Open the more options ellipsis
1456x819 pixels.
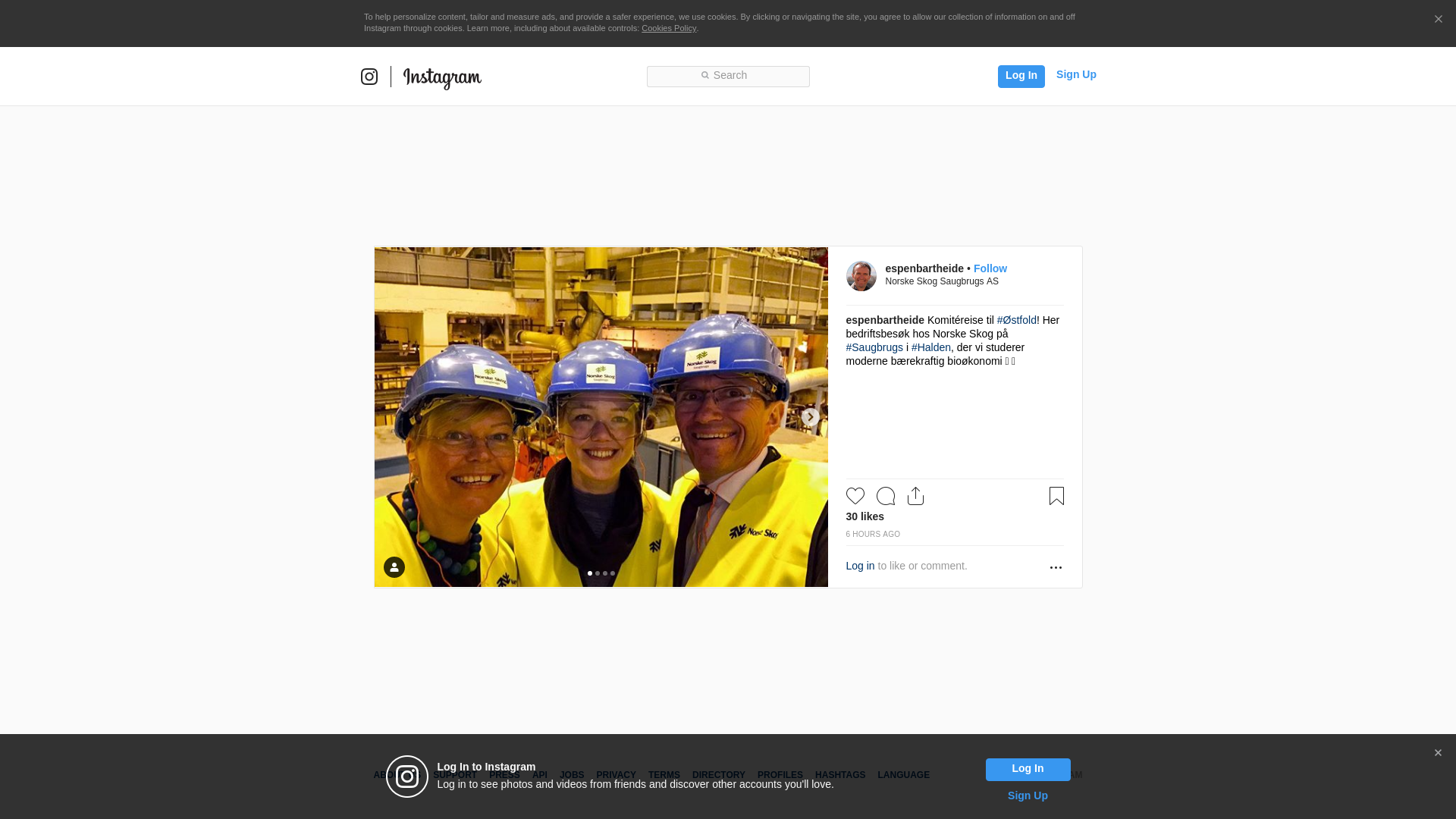coord(1056,567)
